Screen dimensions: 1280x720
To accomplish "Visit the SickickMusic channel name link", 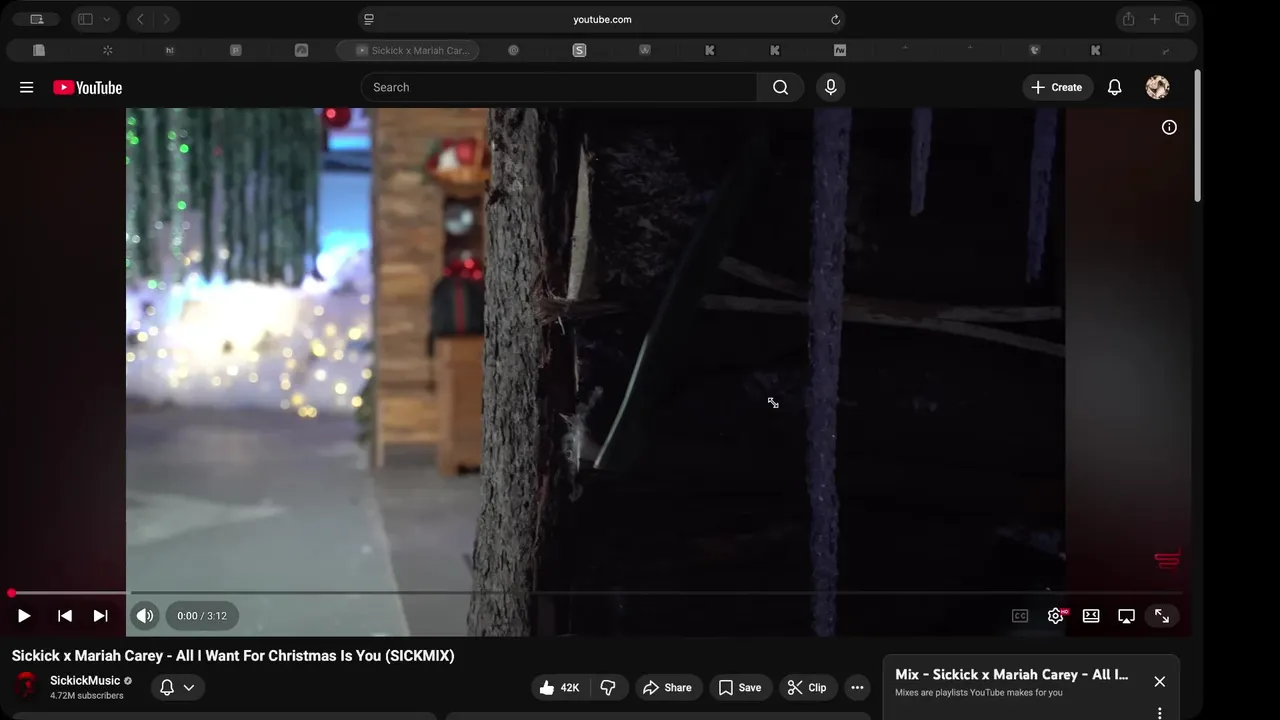I will (x=85, y=680).
